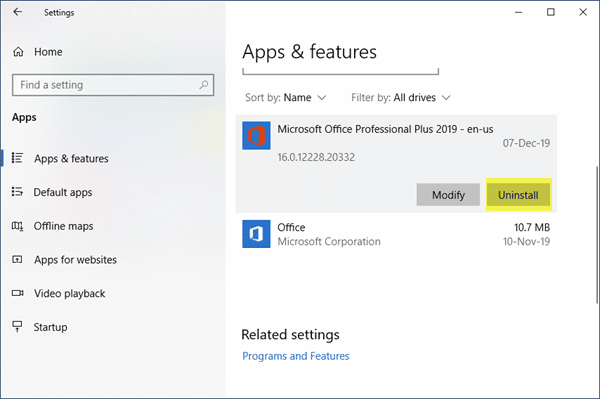Open the Sort by Name dropdown

click(x=285, y=98)
